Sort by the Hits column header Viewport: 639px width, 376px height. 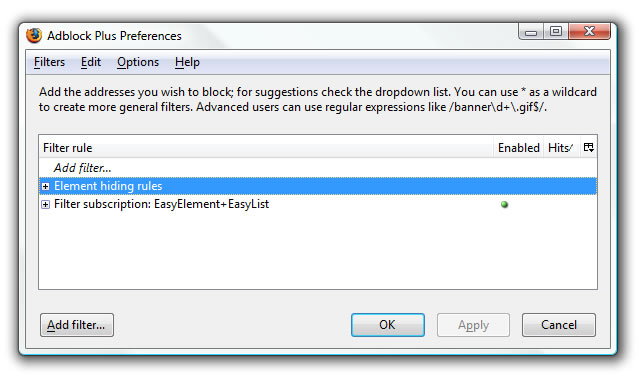[x=561, y=147]
